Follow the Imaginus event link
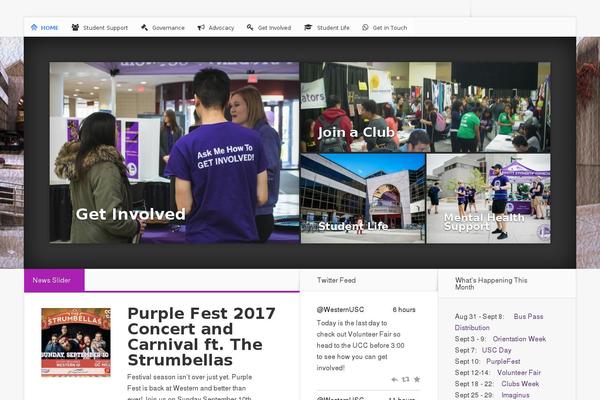 (x=515, y=395)
